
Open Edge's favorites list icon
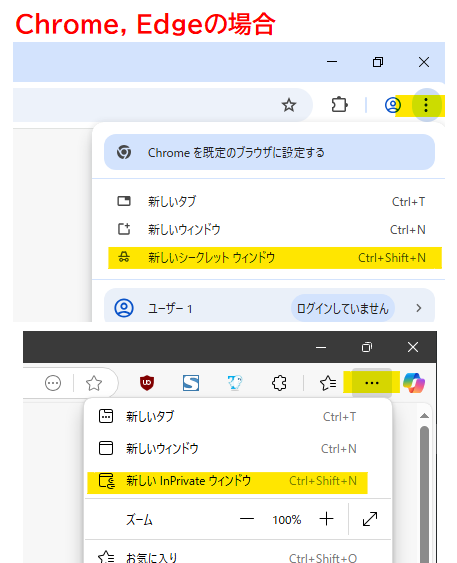[x=328, y=383]
